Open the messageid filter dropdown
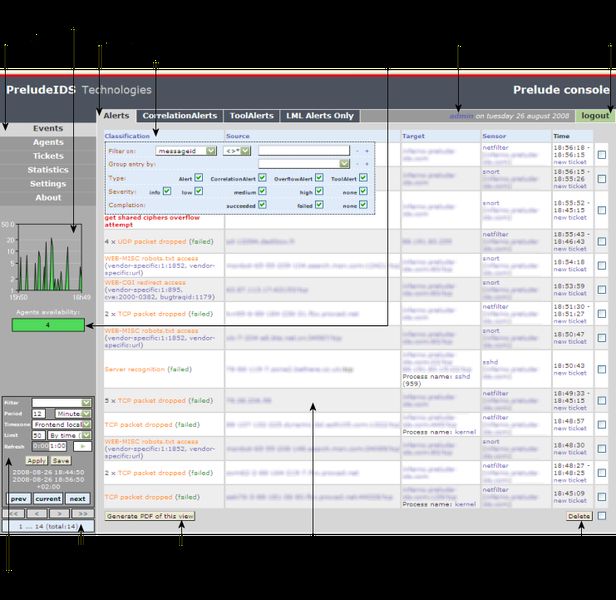This screenshot has width=616, height=600. point(186,151)
